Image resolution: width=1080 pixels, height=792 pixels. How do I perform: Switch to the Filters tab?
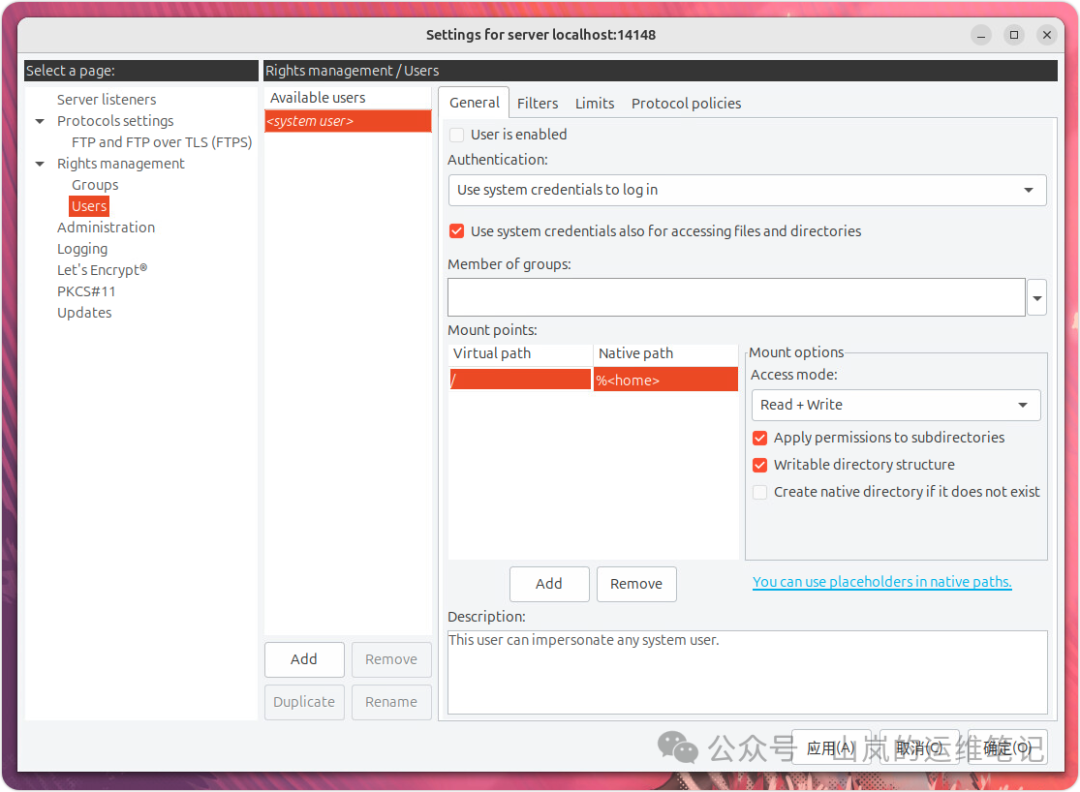click(x=537, y=102)
